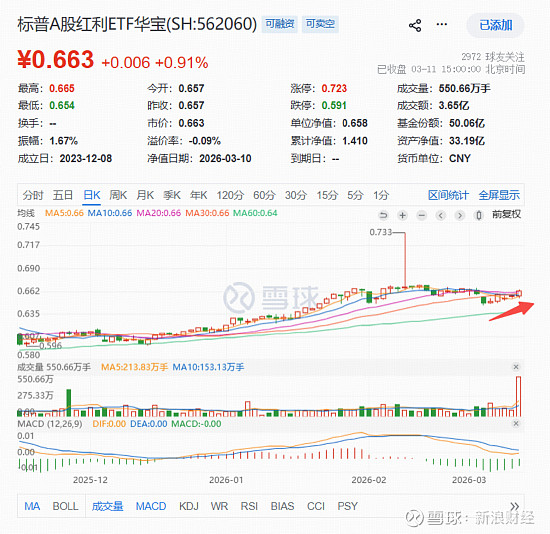Image resolution: width=550 pixels, height=534 pixels.
Task: Click the 已添加 watchlist button
Action: [x=495, y=25]
